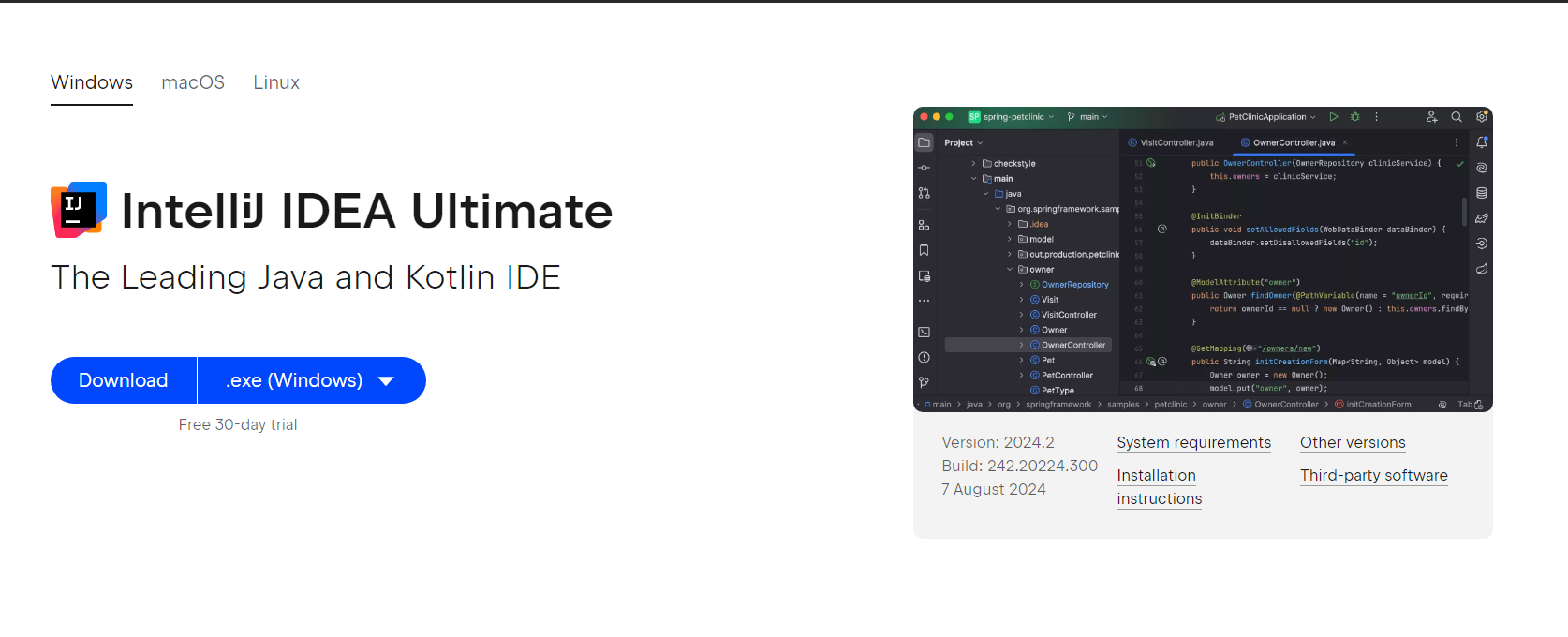Open the System requirements link
Viewport: 1568px width, 637px height.
pyautogui.click(x=1194, y=442)
